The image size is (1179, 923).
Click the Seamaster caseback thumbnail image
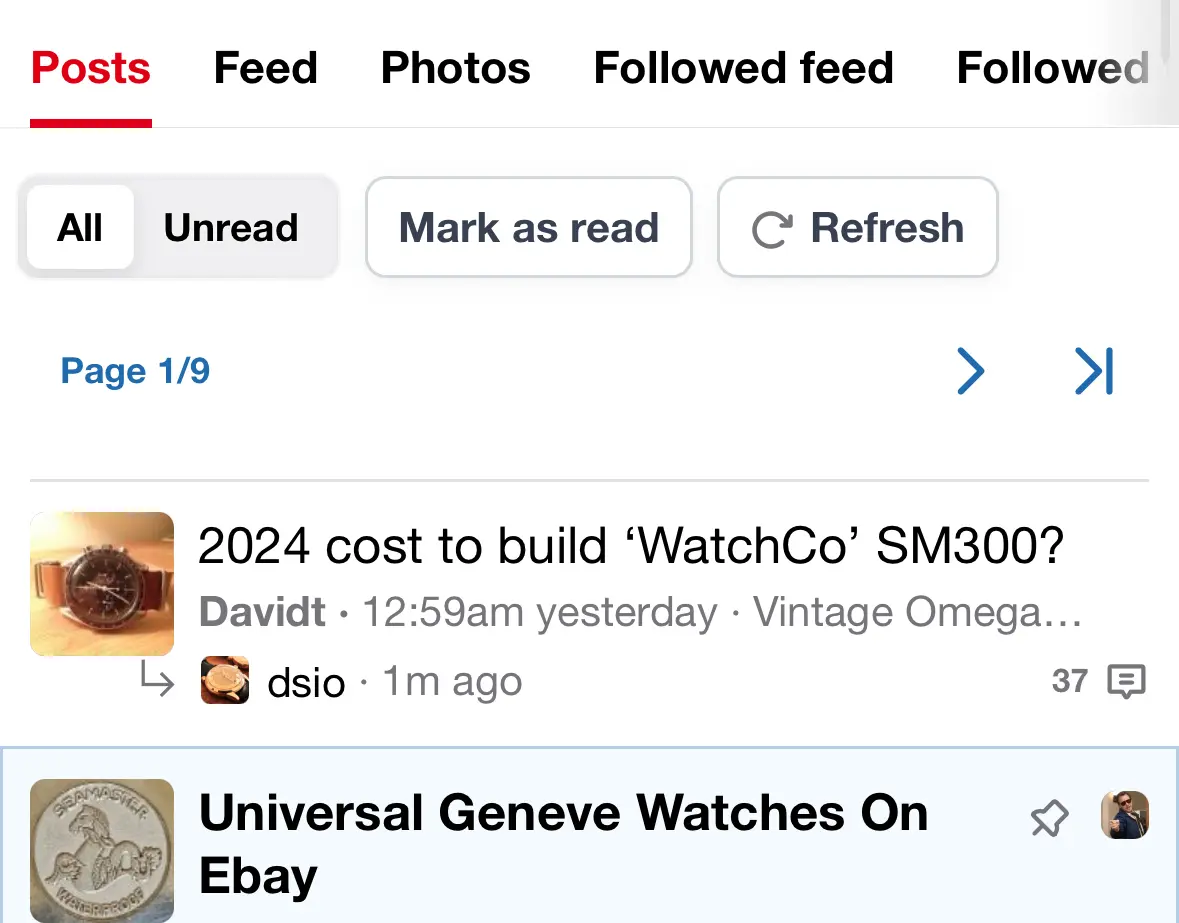(102, 850)
